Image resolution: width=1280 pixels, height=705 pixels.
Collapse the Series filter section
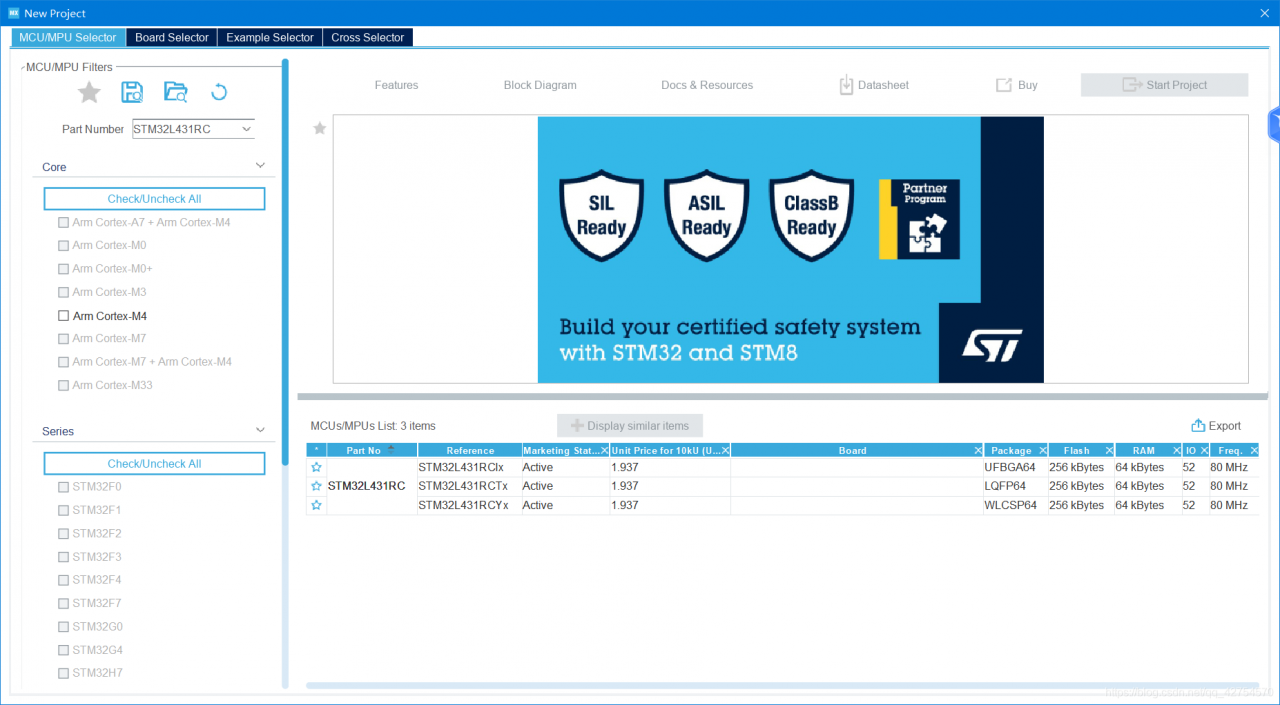pos(260,430)
